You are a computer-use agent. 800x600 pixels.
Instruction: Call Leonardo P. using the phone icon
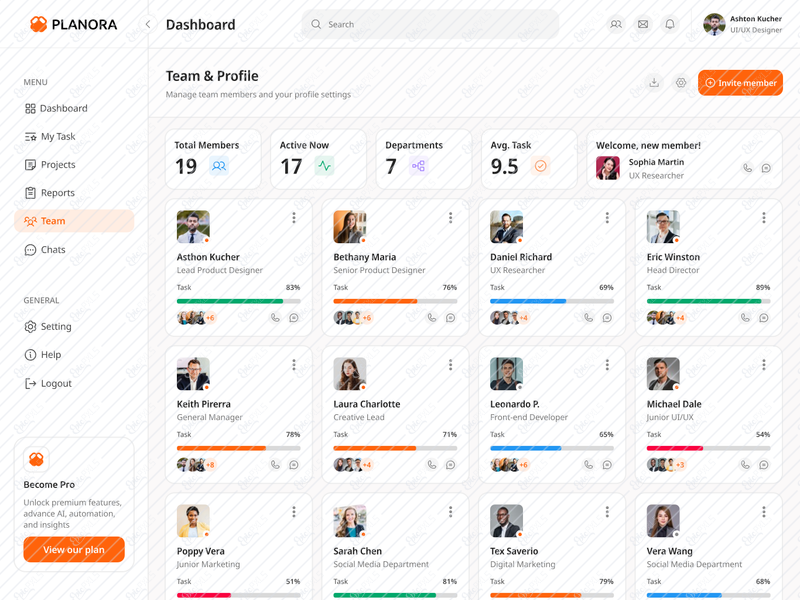point(588,465)
